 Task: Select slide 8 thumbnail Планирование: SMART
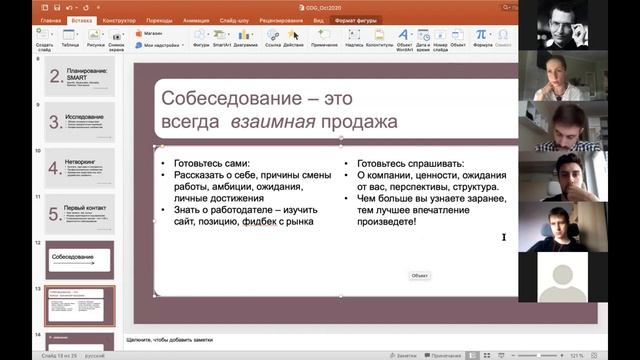click(x=80, y=76)
